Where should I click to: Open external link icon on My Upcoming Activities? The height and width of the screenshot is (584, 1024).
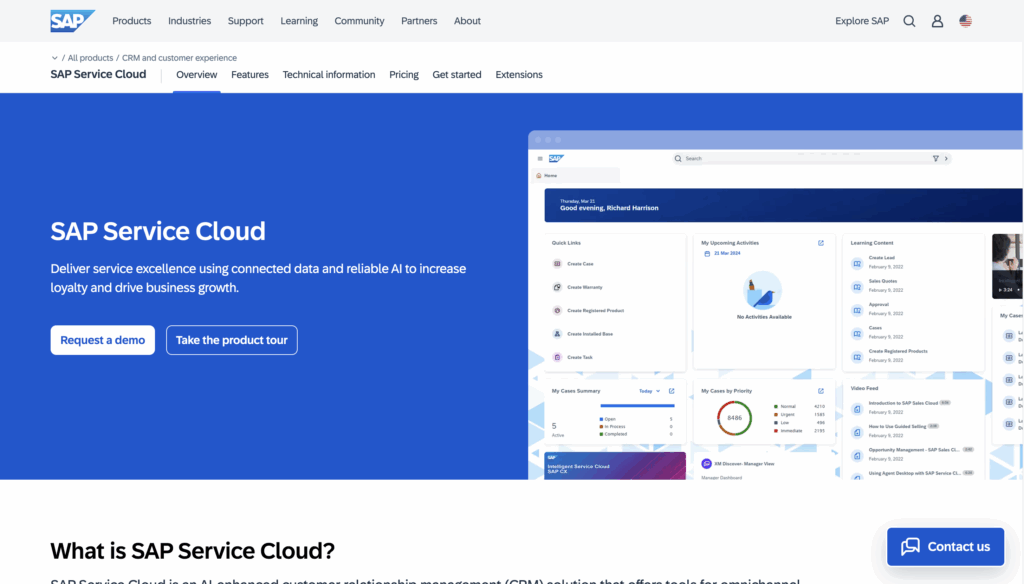821,243
